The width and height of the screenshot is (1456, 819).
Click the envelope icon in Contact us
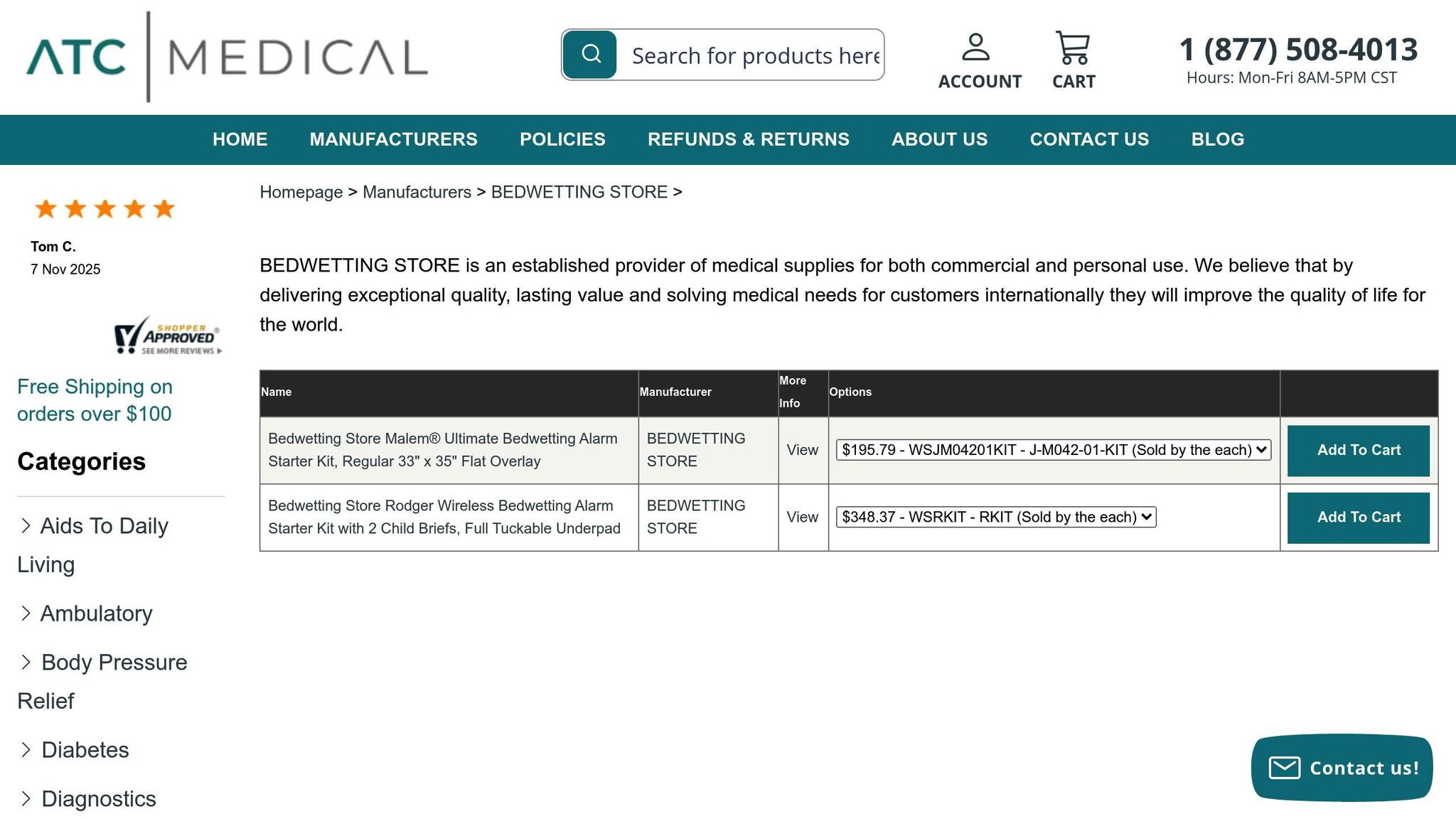pyautogui.click(x=1285, y=768)
